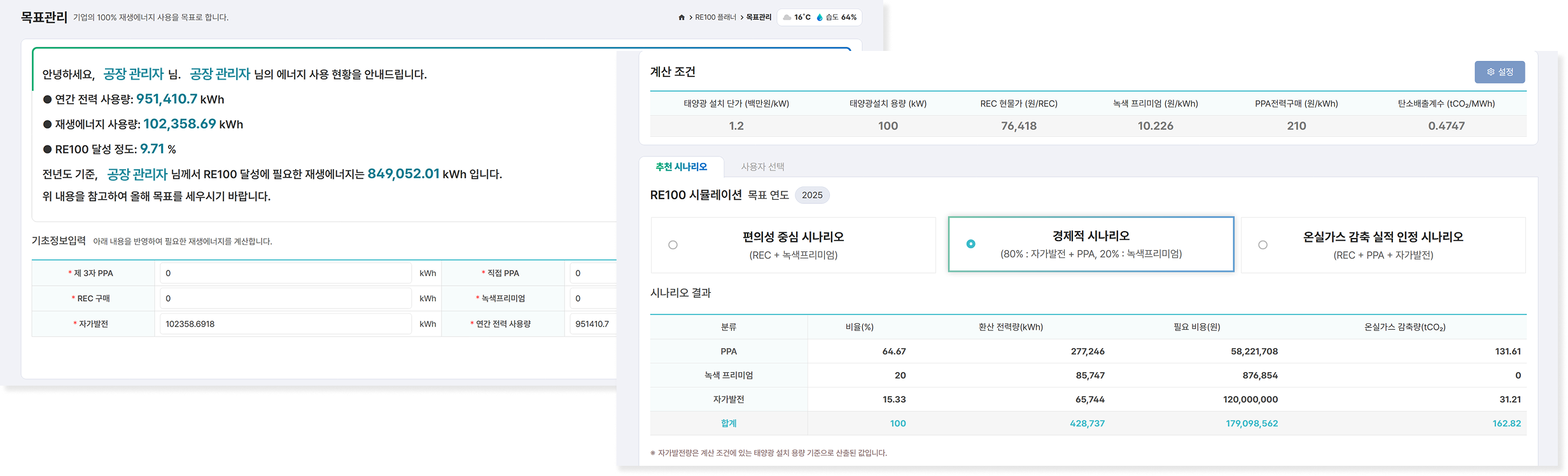Click 온실가스 감축량 column header

[1404, 327]
